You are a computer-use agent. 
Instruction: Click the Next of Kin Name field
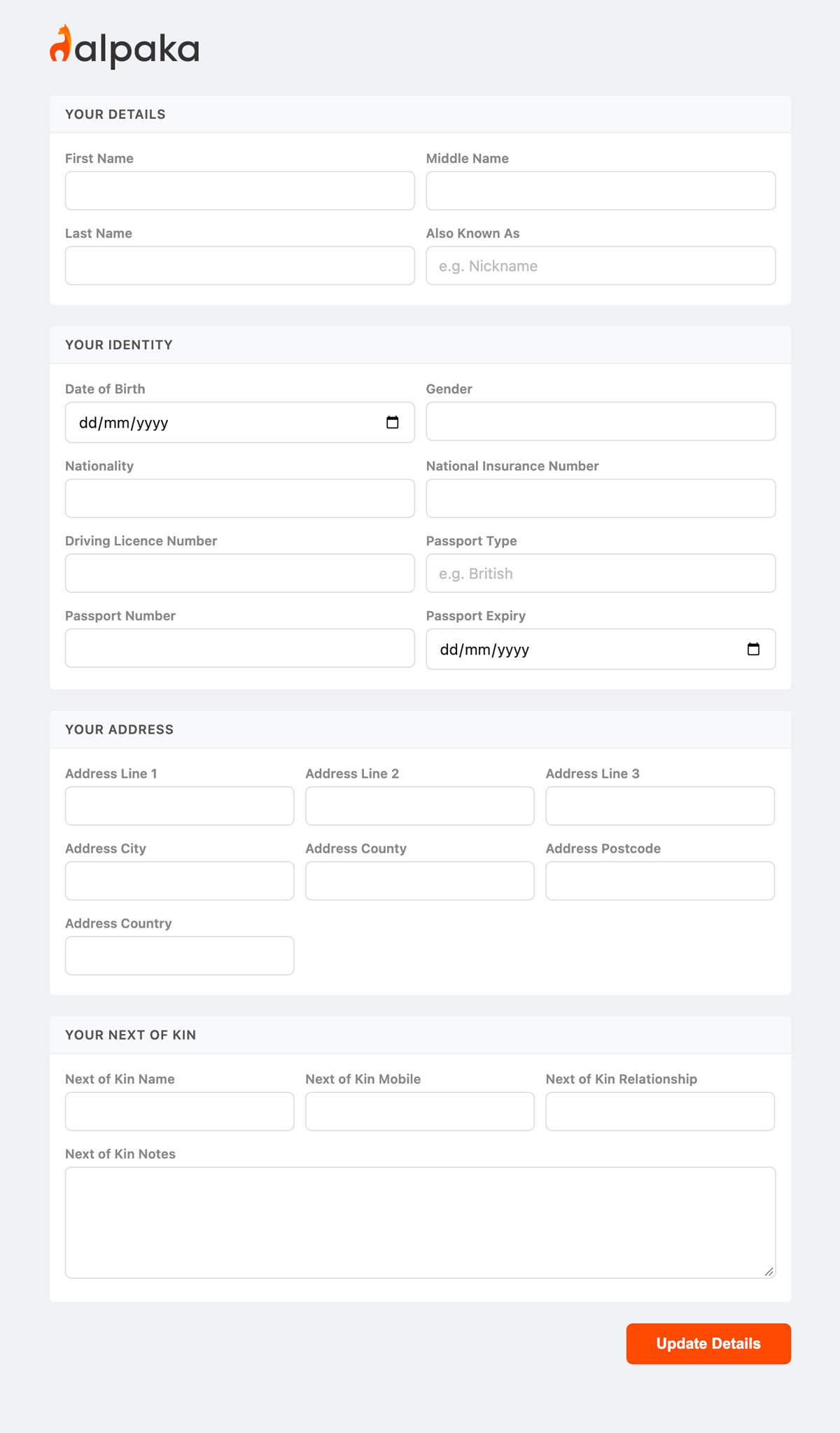pyautogui.click(x=179, y=1111)
